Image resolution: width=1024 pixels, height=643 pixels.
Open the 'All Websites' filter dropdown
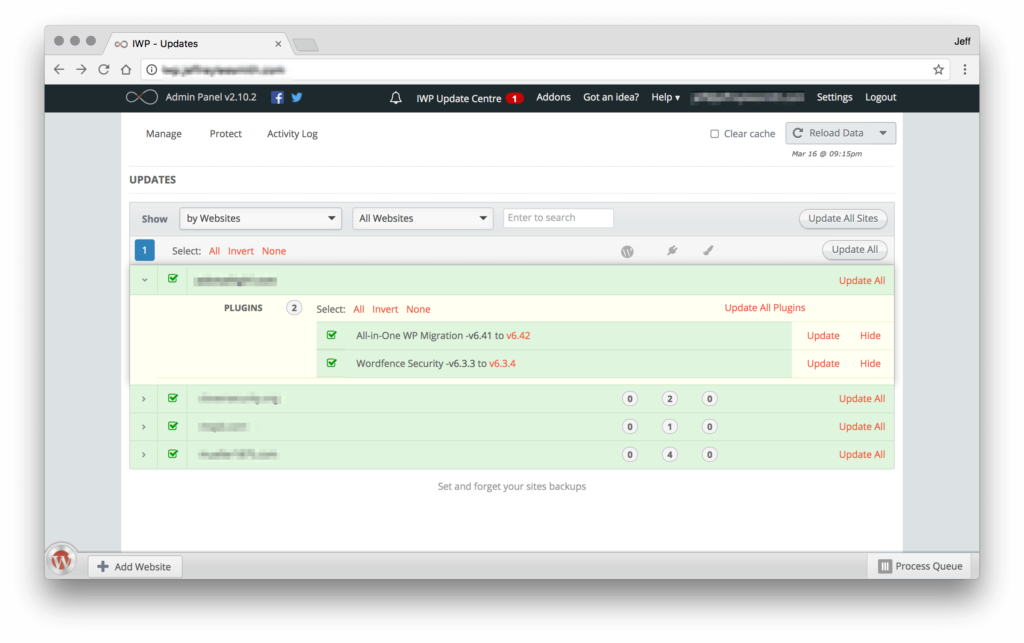point(422,218)
